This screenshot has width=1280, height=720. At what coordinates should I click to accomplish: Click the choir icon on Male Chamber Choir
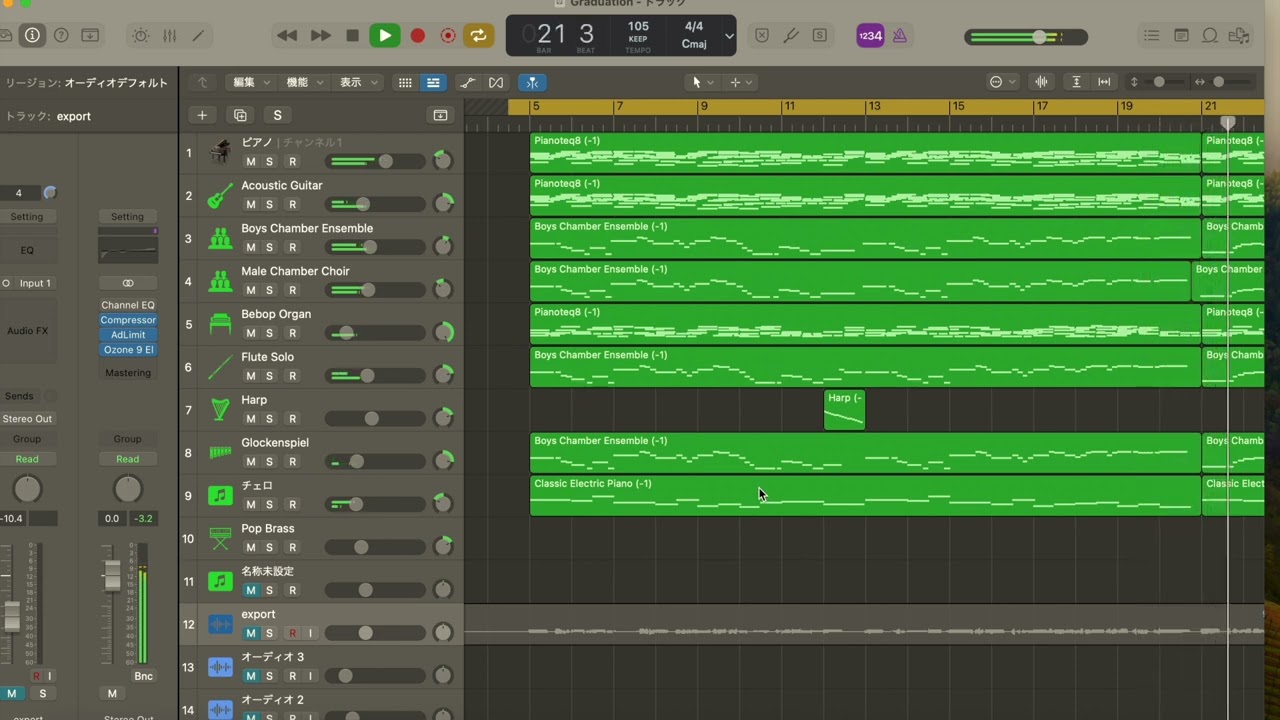(x=220, y=282)
